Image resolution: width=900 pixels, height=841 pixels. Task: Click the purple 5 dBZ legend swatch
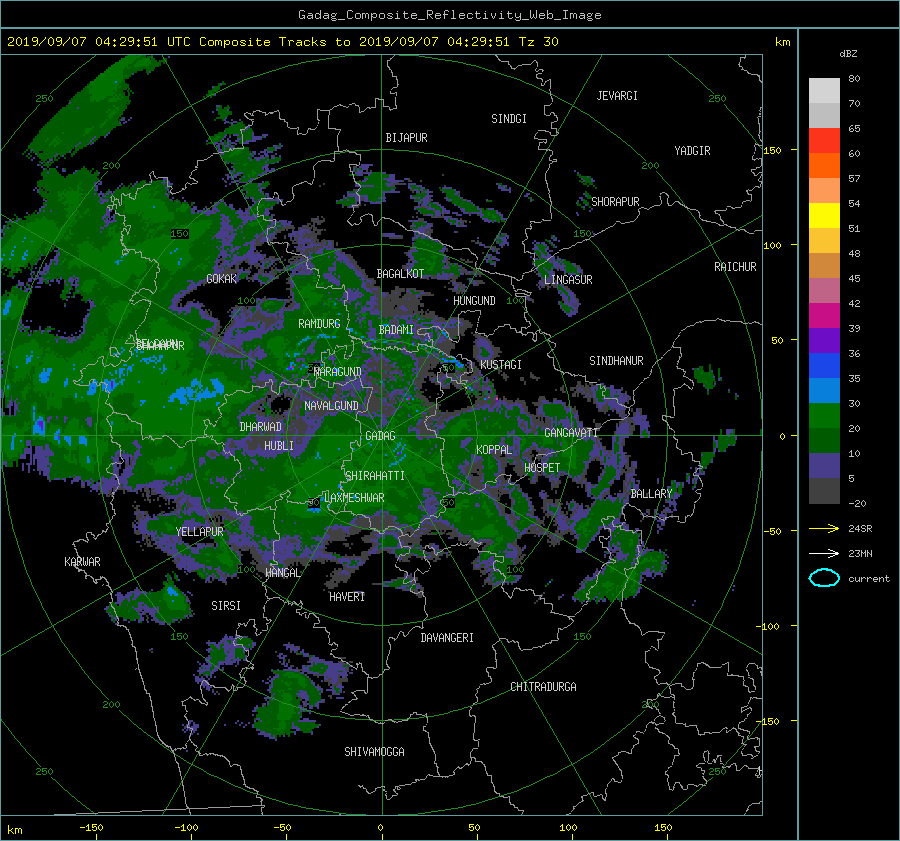pyautogui.click(x=824, y=466)
